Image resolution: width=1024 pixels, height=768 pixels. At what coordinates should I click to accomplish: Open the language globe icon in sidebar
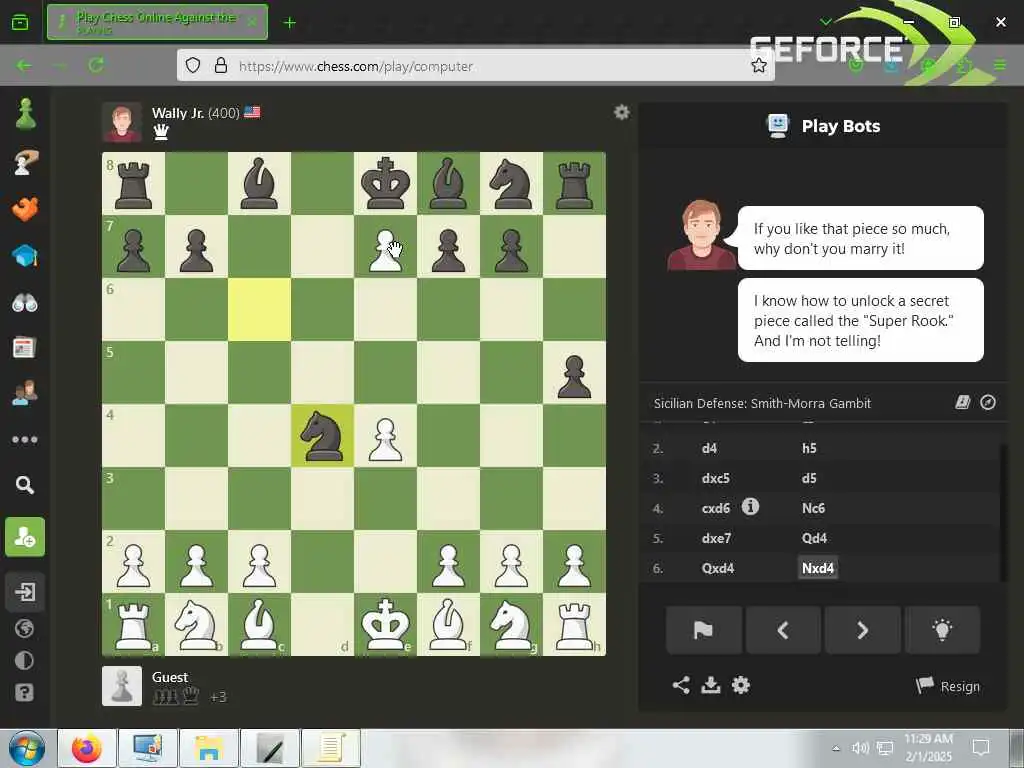pyautogui.click(x=24, y=628)
